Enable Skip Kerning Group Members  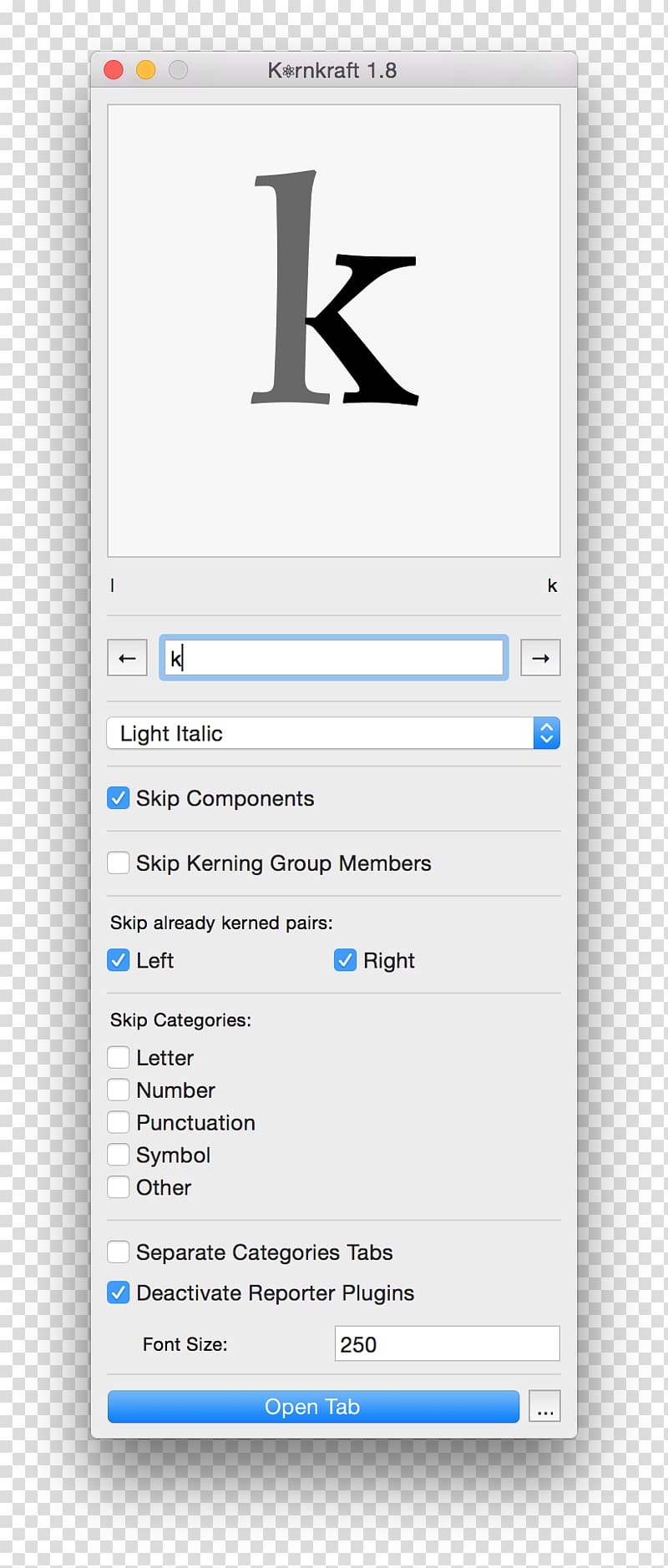click(119, 862)
